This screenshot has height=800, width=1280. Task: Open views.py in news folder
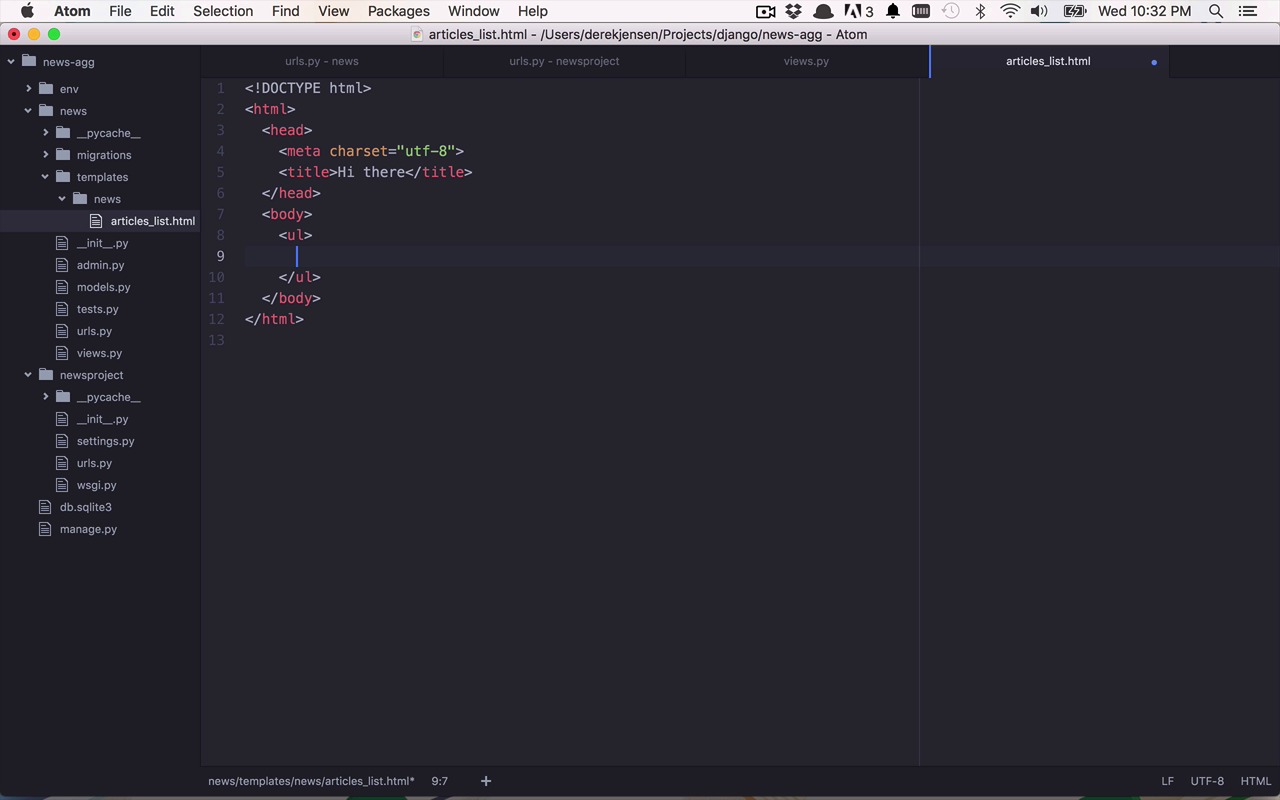click(100, 353)
